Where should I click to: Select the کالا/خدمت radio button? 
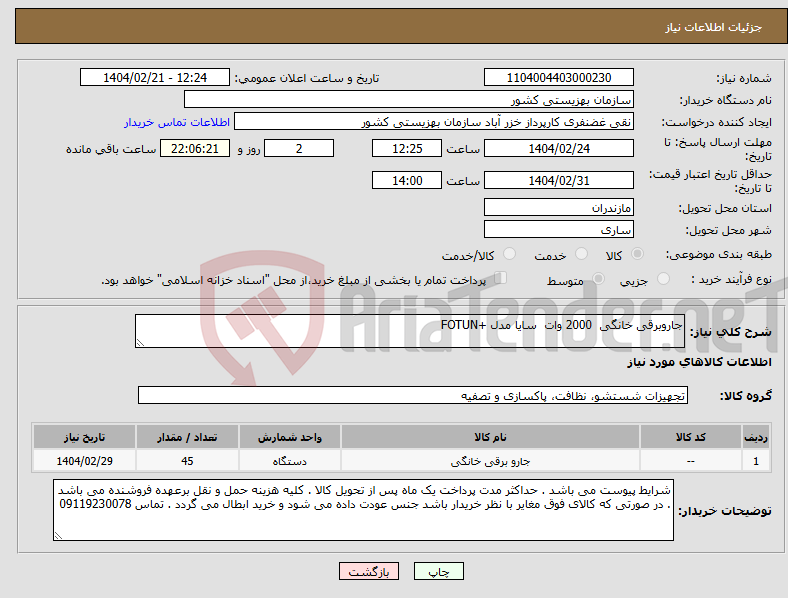coord(510,254)
